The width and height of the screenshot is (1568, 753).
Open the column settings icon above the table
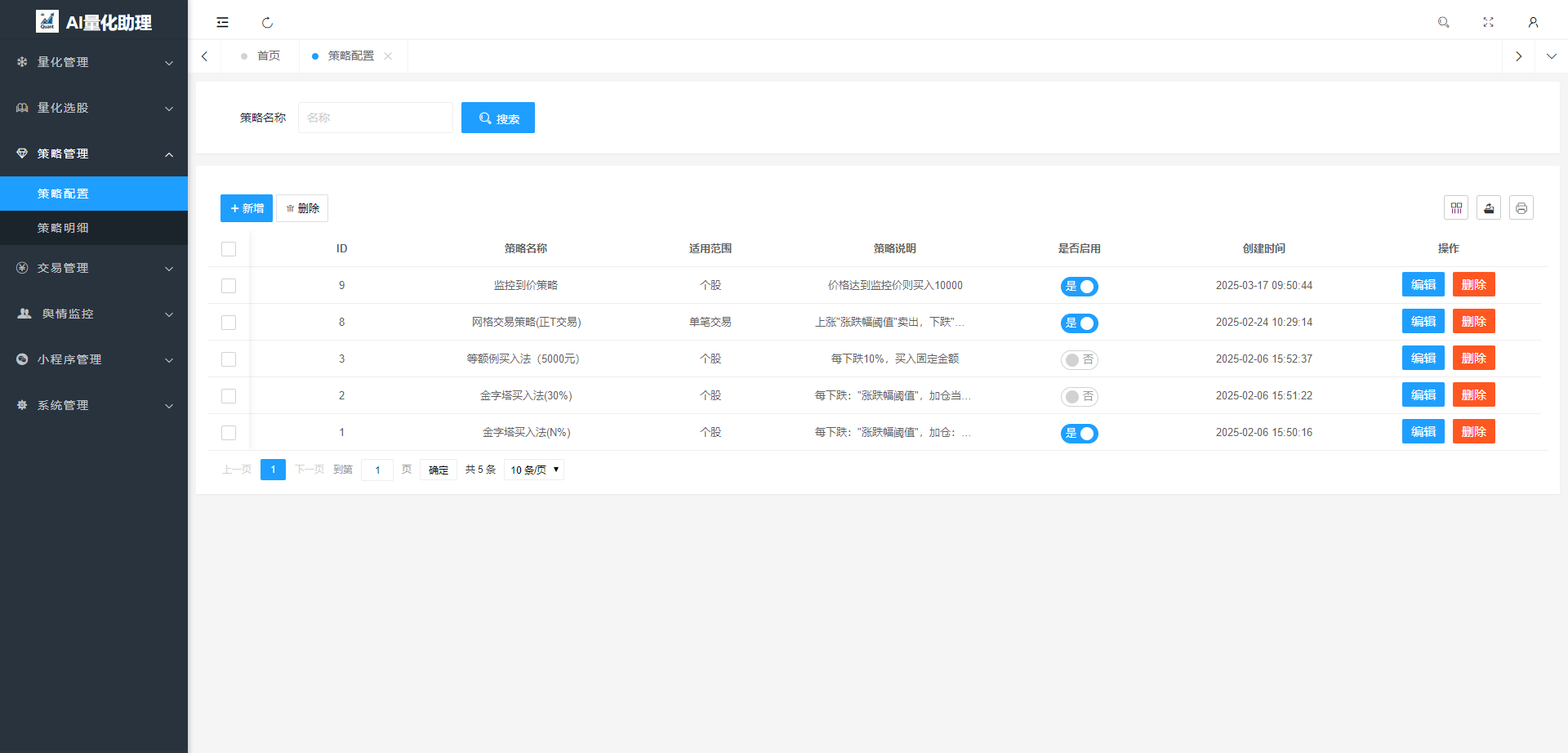point(1456,207)
